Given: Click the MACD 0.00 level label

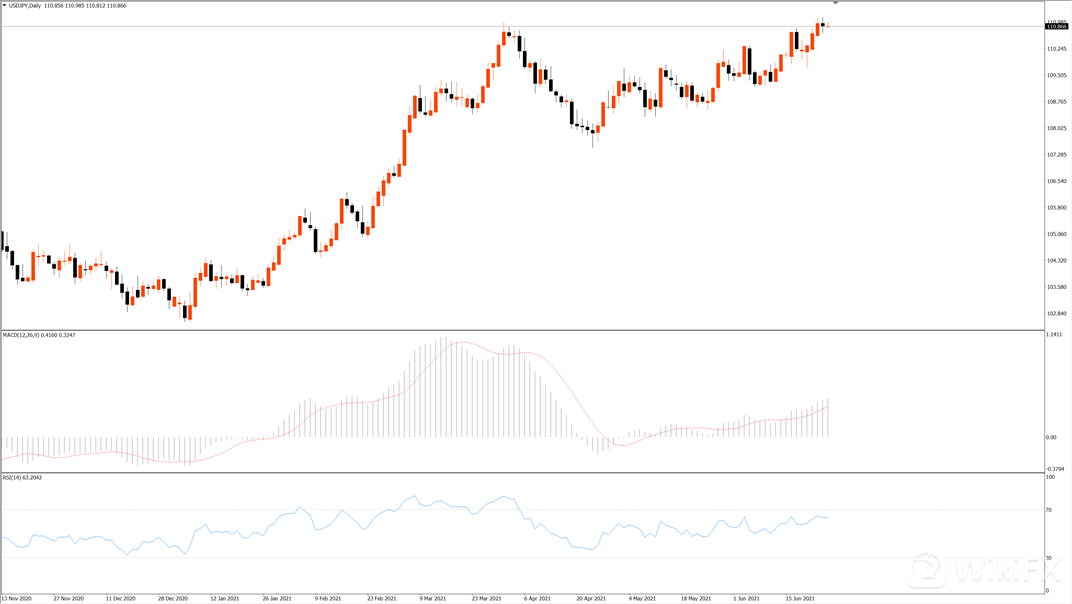Looking at the screenshot, I should click(1051, 437).
